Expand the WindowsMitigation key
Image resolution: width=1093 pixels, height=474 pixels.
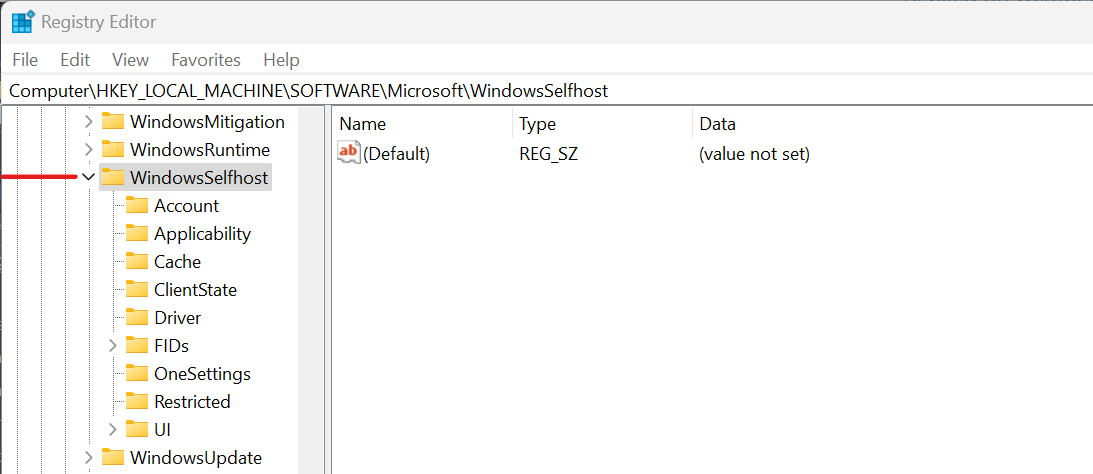89,121
